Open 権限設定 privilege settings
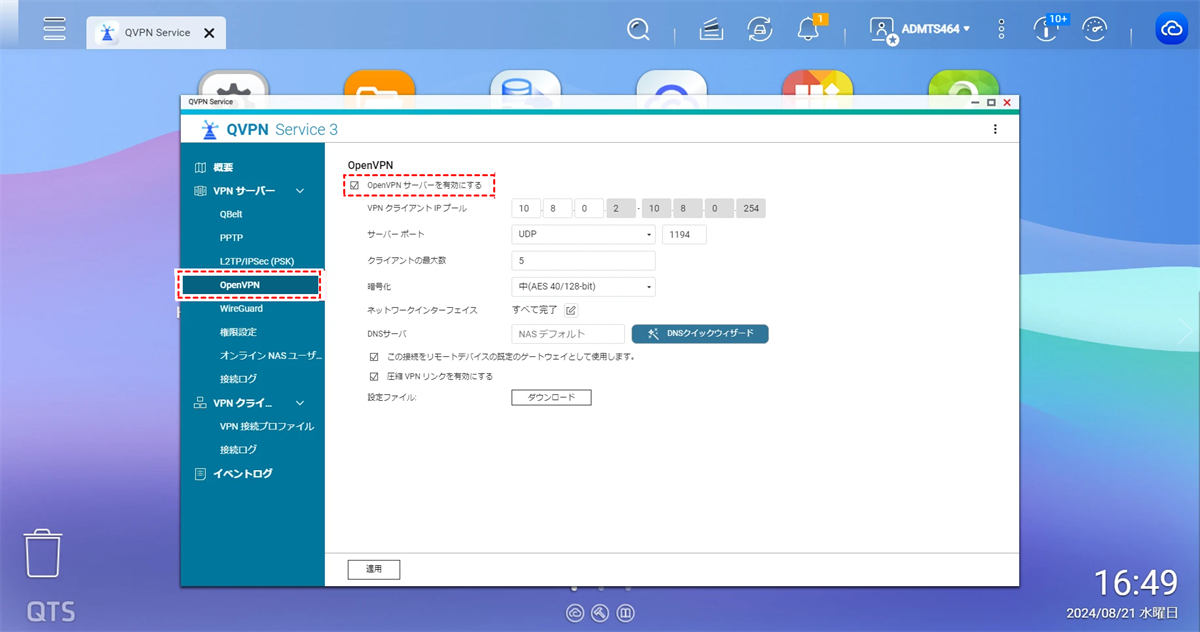This screenshot has height=632, width=1200. (238, 332)
